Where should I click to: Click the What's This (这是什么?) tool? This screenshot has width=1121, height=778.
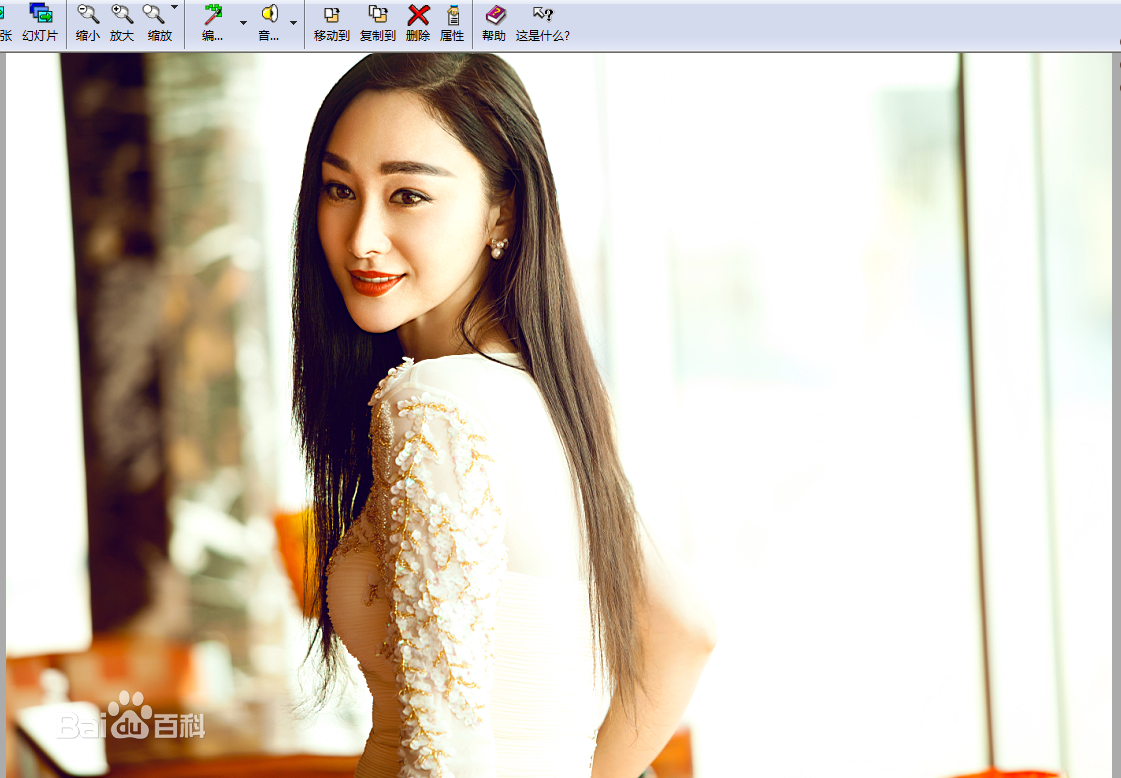(x=543, y=23)
